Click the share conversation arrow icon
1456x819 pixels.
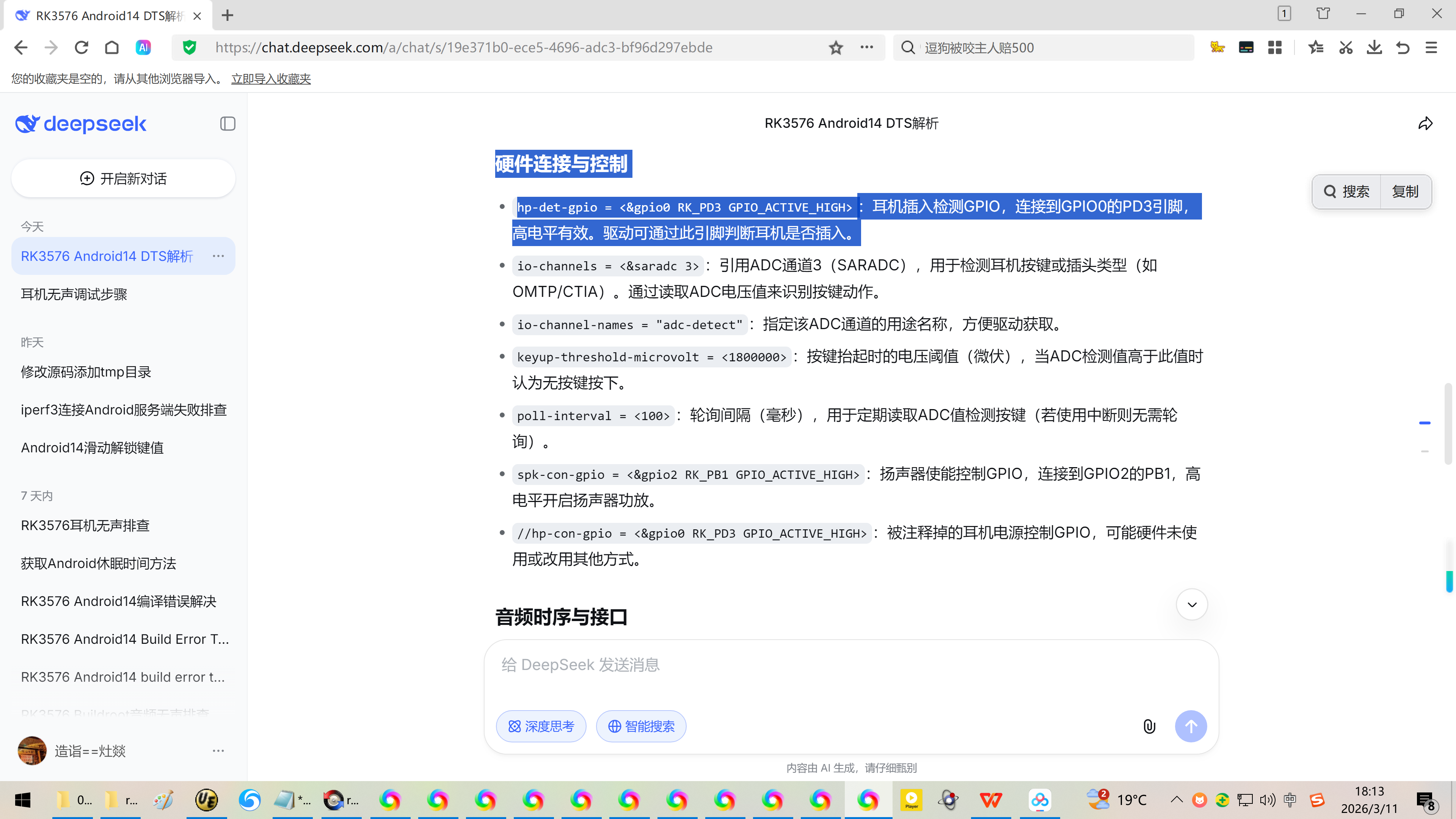[x=1425, y=123]
